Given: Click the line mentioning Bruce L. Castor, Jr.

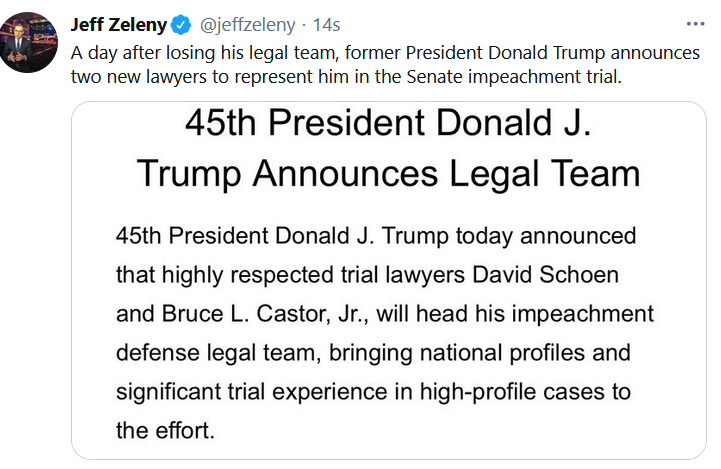Looking at the screenshot, I should click(385, 314).
